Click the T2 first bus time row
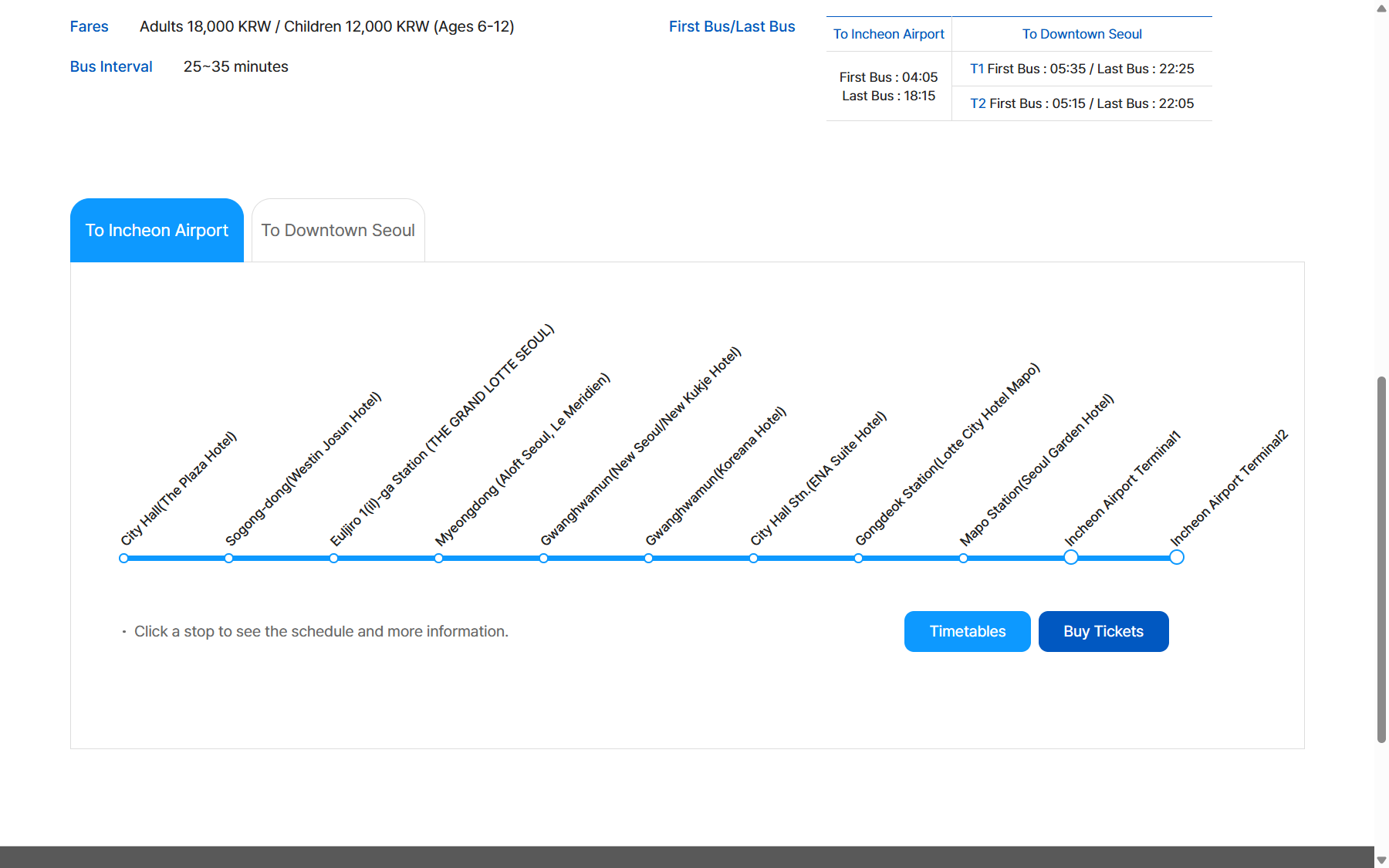The height and width of the screenshot is (868, 1389). click(1082, 103)
